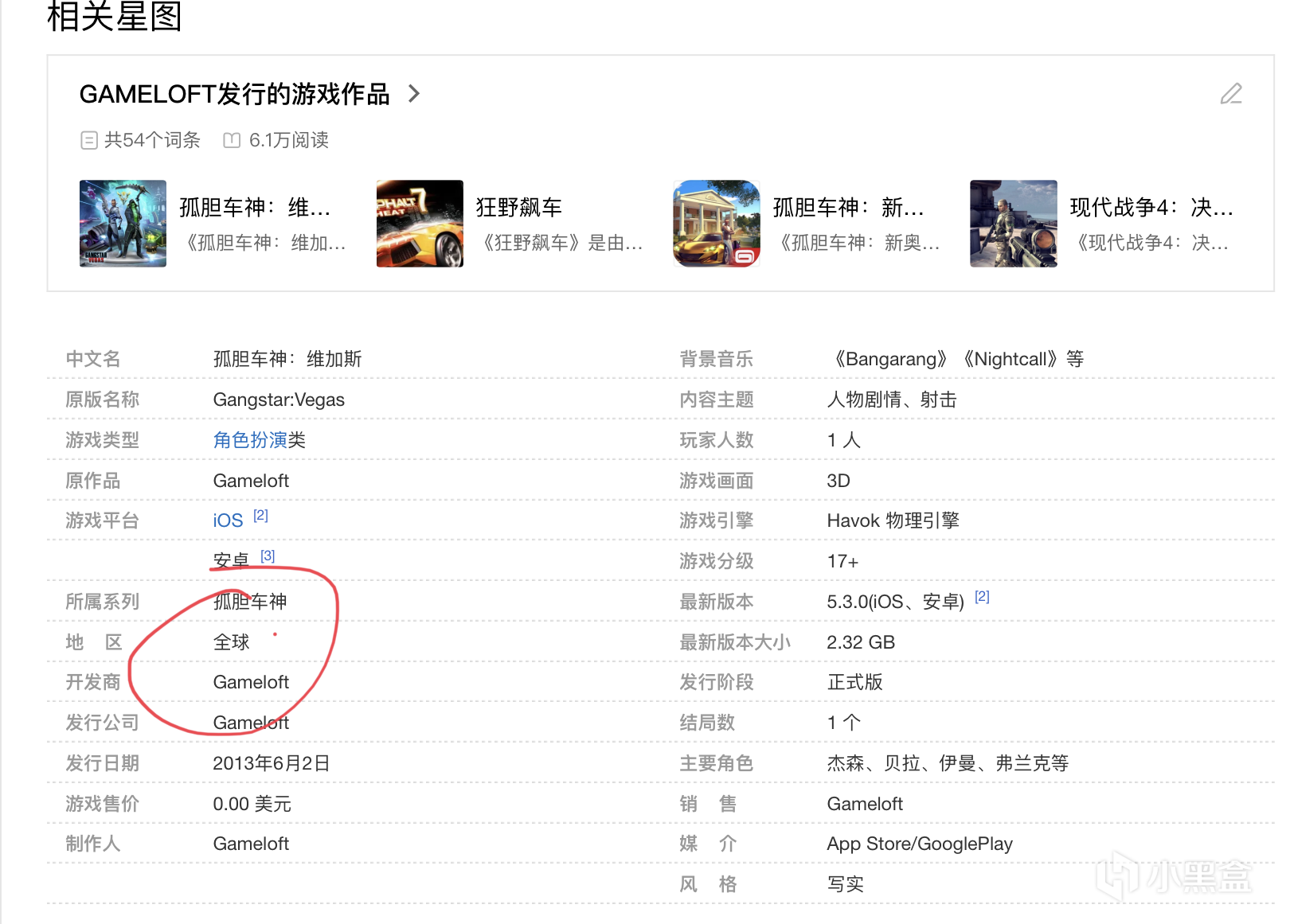Click the 孤胆车神：维加斯 Chinese name value

coord(287,359)
